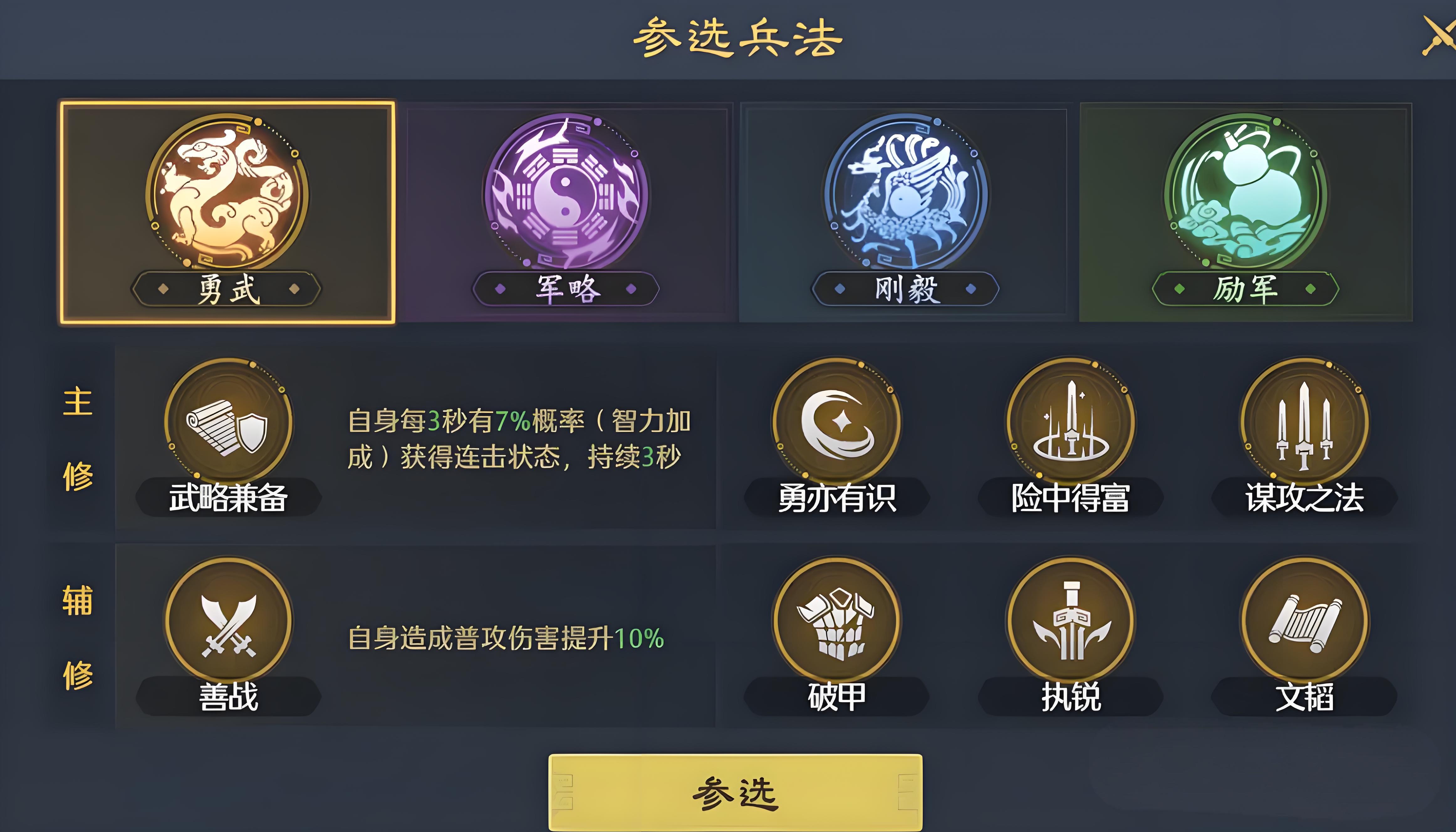This screenshot has width=1456, height=832.
Task: Choose the 破甲 armor skill icon
Action: click(x=837, y=621)
